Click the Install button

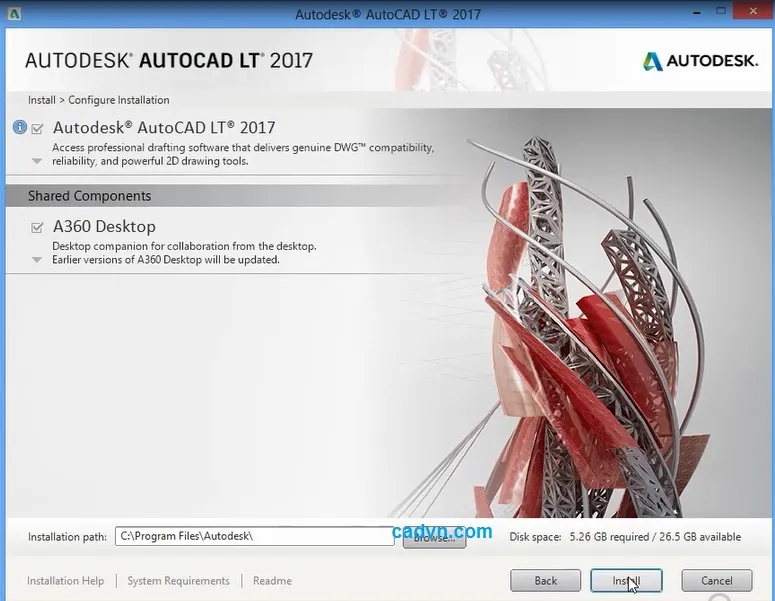click(626, 581)
